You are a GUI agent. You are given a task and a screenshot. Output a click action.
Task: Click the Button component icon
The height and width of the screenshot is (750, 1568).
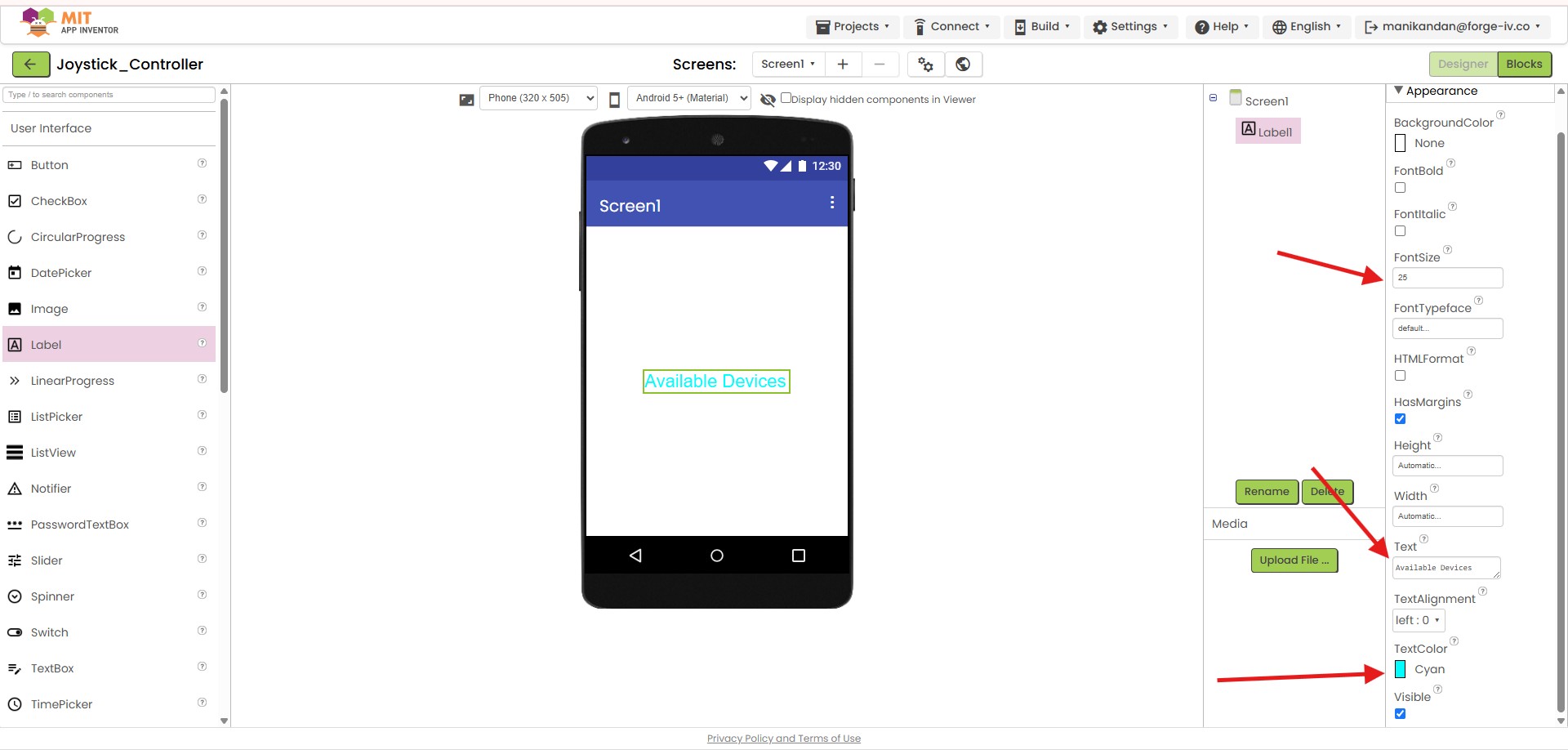[15, 165]
